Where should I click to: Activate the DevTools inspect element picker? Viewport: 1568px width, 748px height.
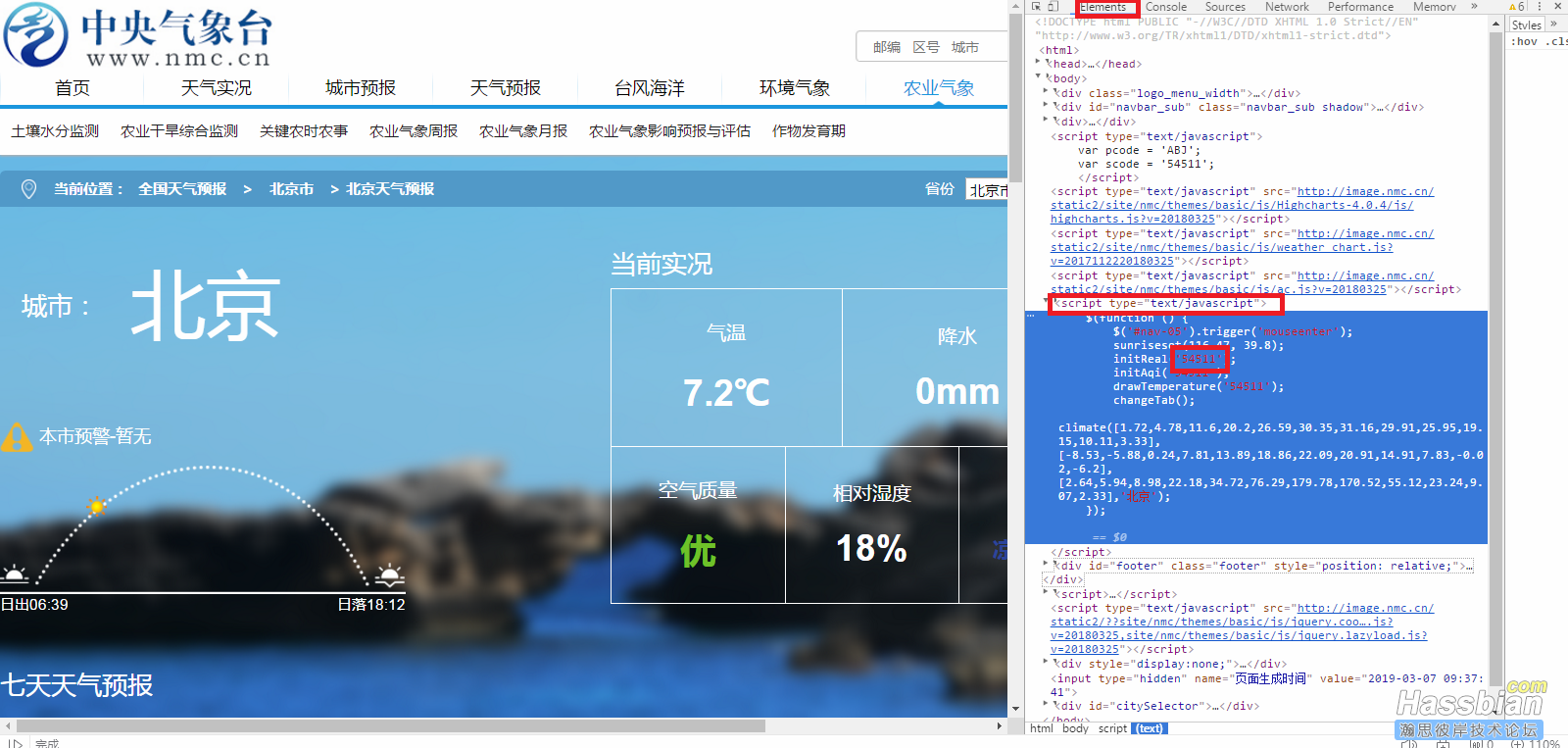point(1037,6)
